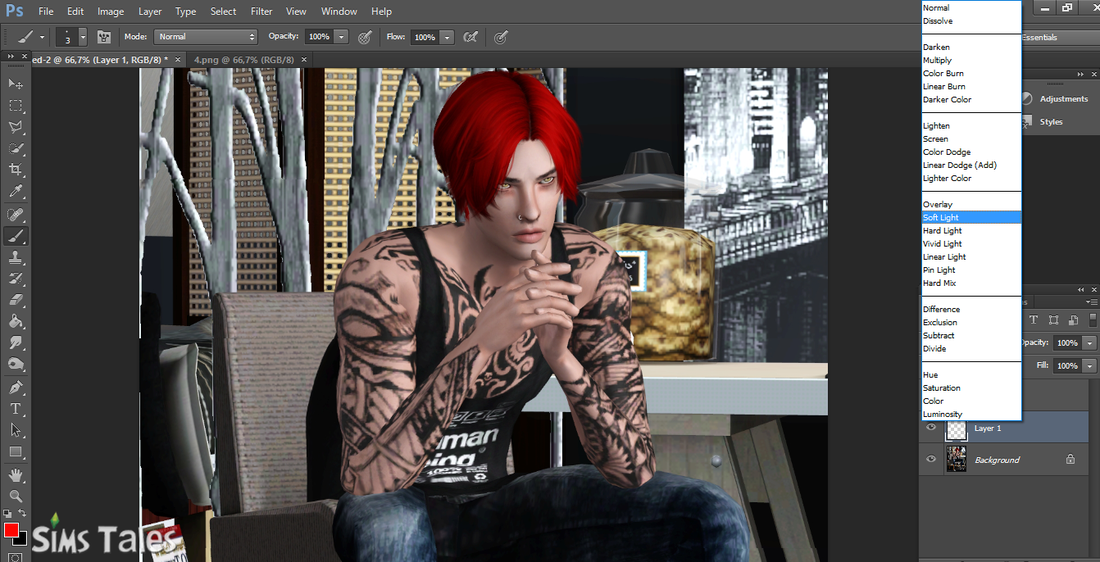Reset to default foreground and background colors
Image resolution: width=1100 pixels, height=562 pixels.
point(7,514)
